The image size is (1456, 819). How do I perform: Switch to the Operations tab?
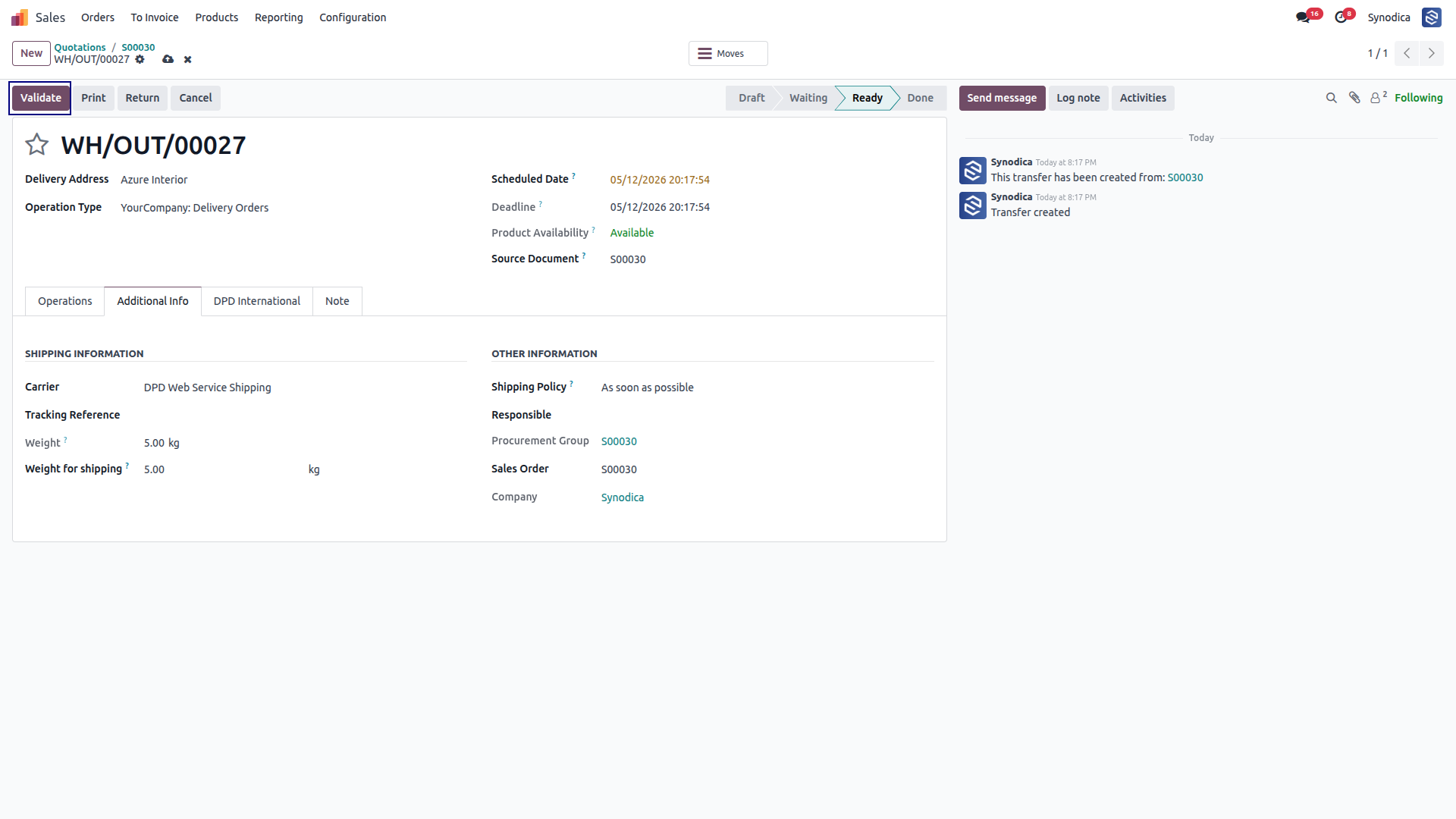coord(64,301)
